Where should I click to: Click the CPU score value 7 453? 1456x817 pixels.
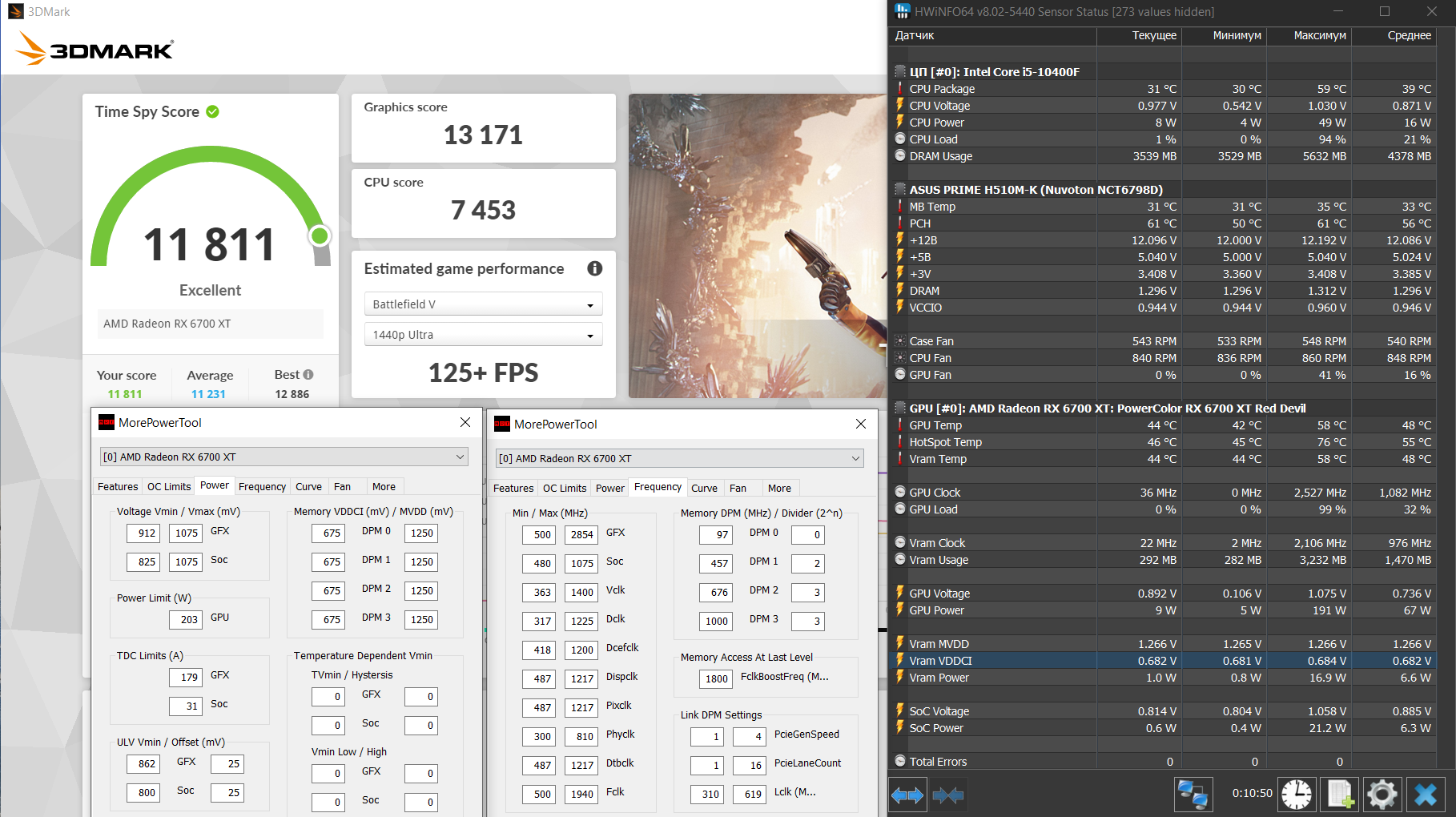(x=483, y=210)
